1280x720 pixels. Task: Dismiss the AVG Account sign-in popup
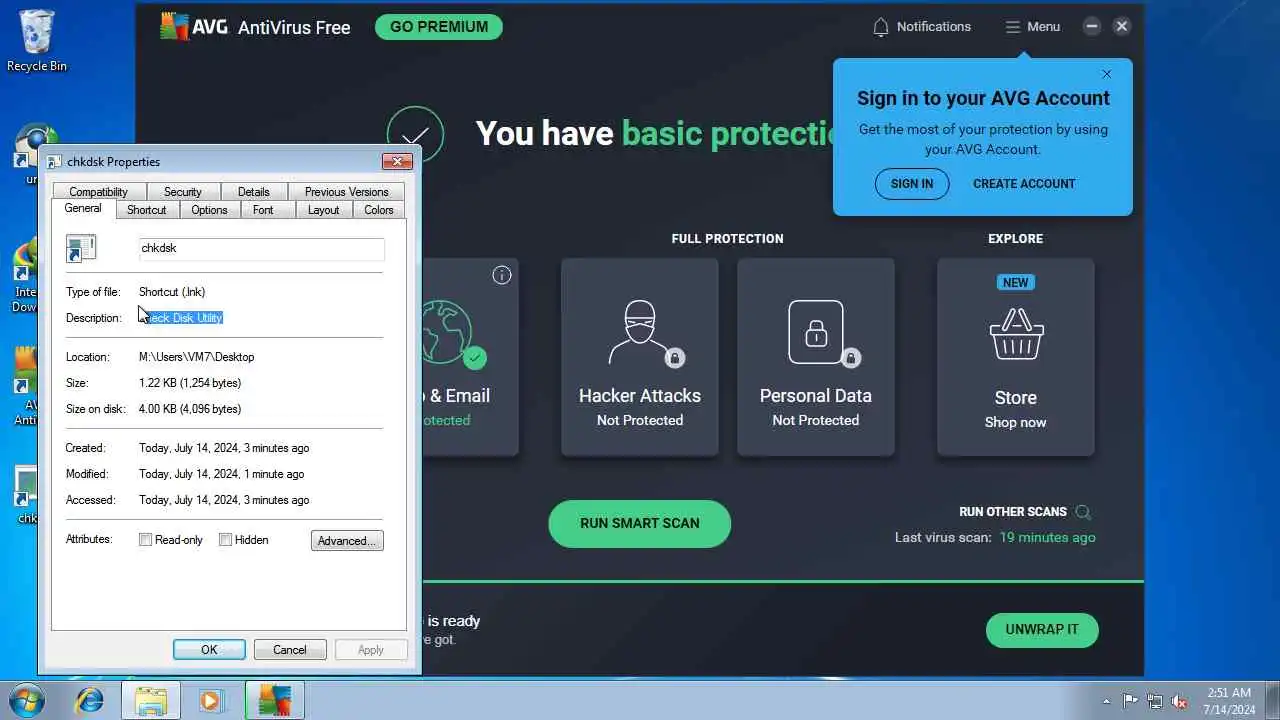(x=1106, y=74)
